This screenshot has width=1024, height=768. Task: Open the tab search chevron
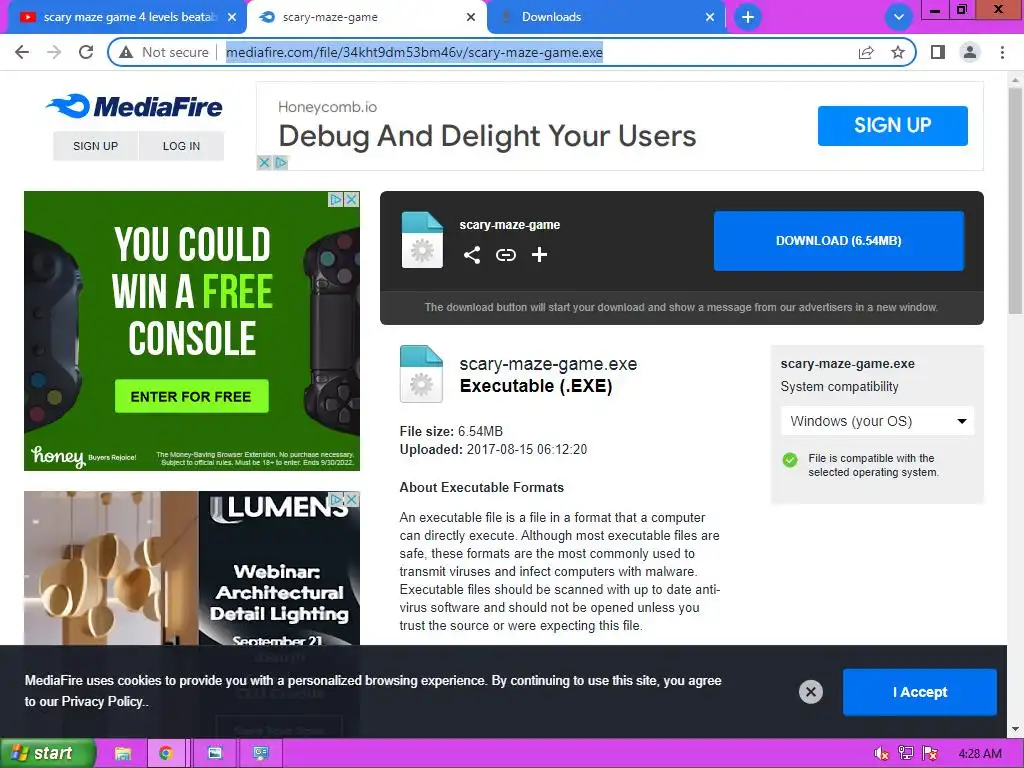pyautogui.click(x=899, y=17)
